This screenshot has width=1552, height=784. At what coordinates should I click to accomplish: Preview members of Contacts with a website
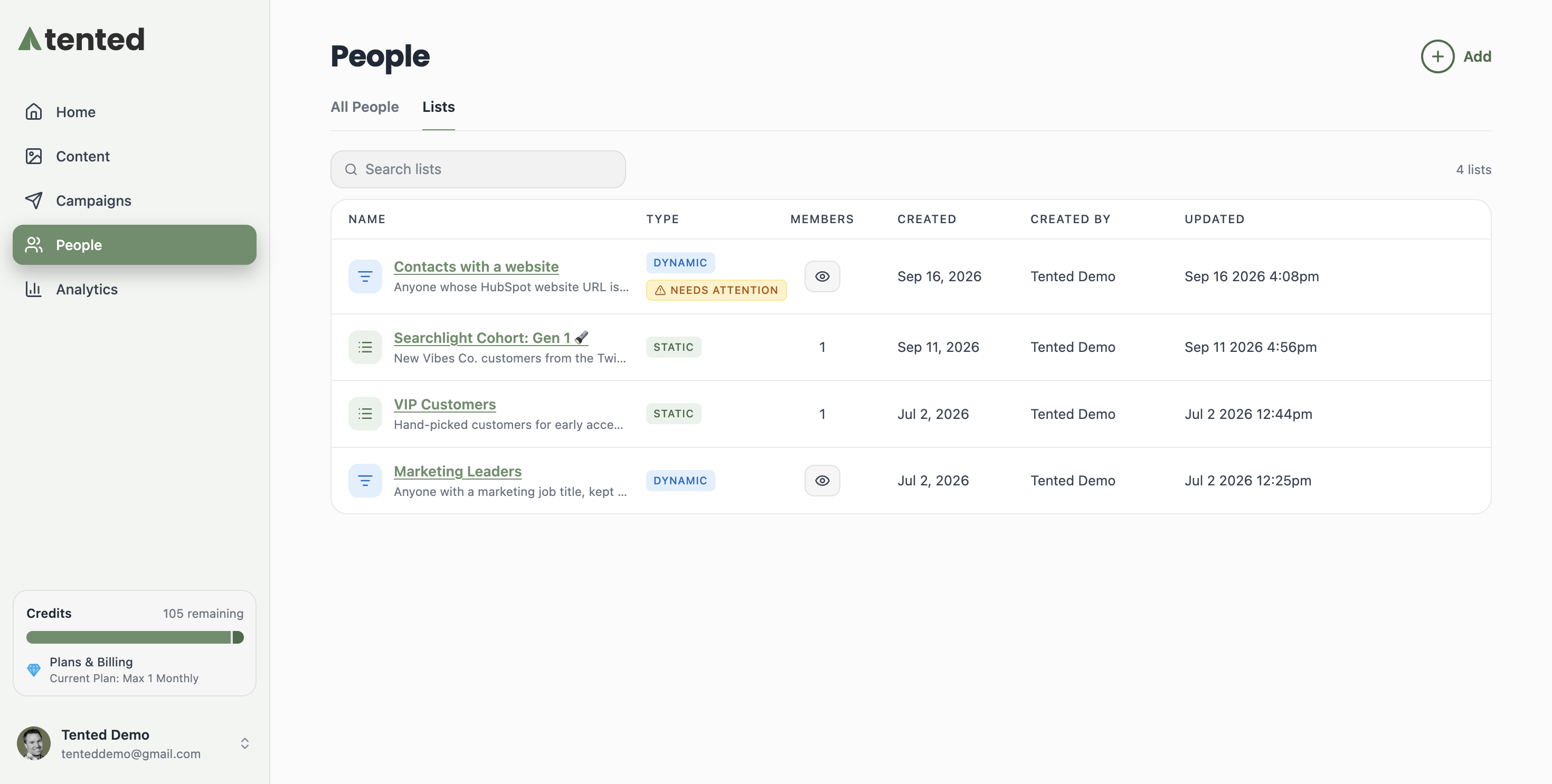(x=822, y=276)
